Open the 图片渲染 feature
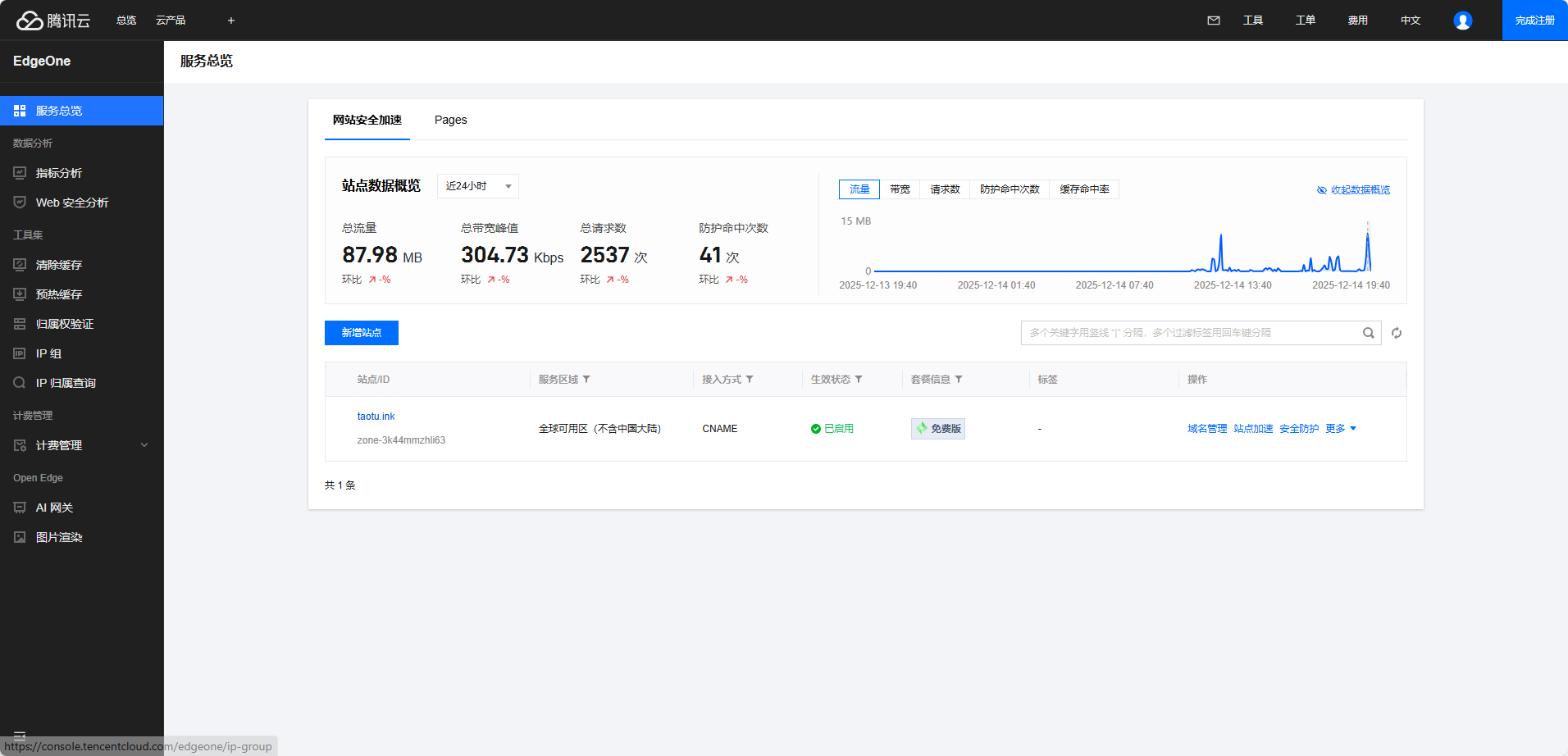The height and width of the screenshot is (756, 1568). pyautogui.click(x=57, y=536)
